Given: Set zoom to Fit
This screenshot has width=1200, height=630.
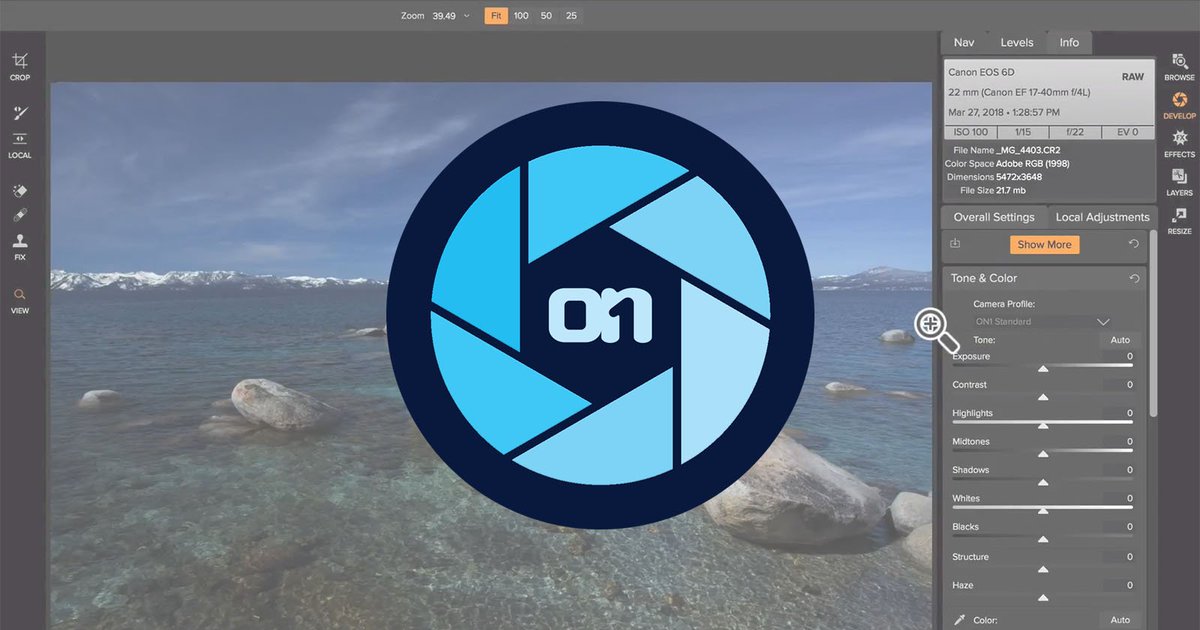Looking at the screenshot, I should (x=496, y=16).
